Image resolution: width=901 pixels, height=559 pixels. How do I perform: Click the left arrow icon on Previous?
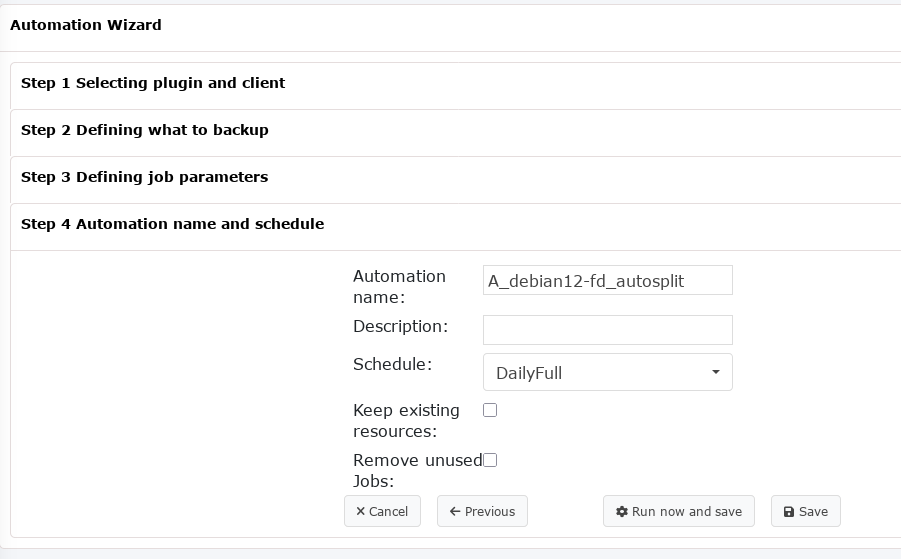pos(455,512)
